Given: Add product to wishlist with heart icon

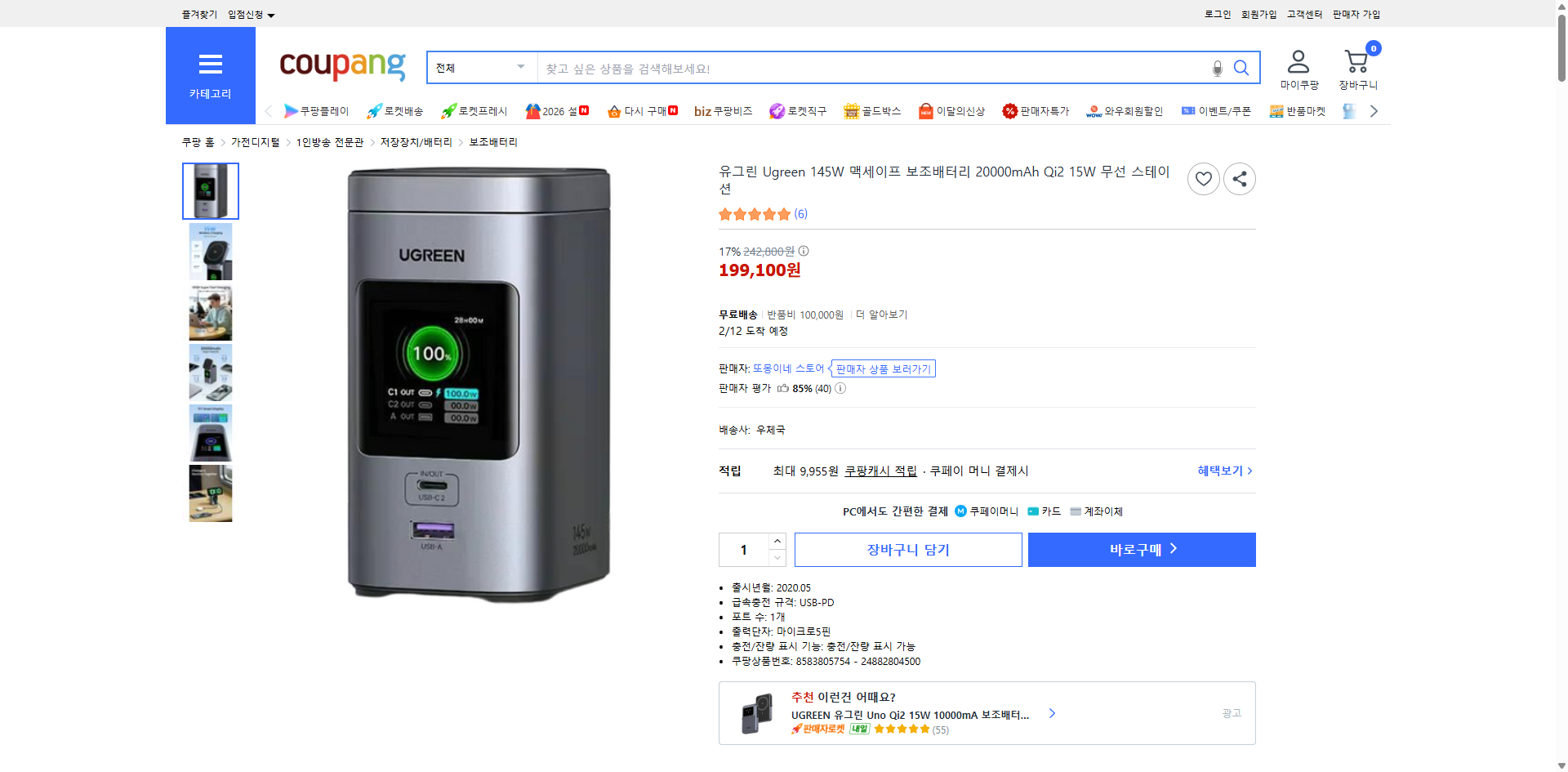Looking at the screenshot, I should pyautogui.click(x=1203, y=178).
